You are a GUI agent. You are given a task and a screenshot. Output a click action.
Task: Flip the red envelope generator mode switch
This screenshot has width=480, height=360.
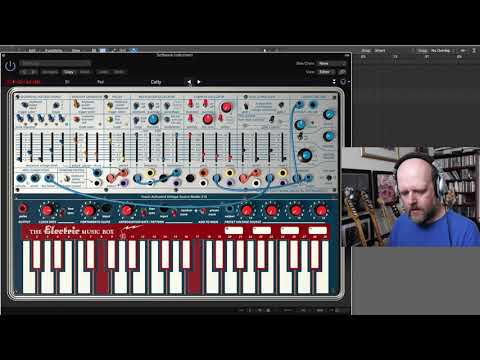(x=77, y=119)
